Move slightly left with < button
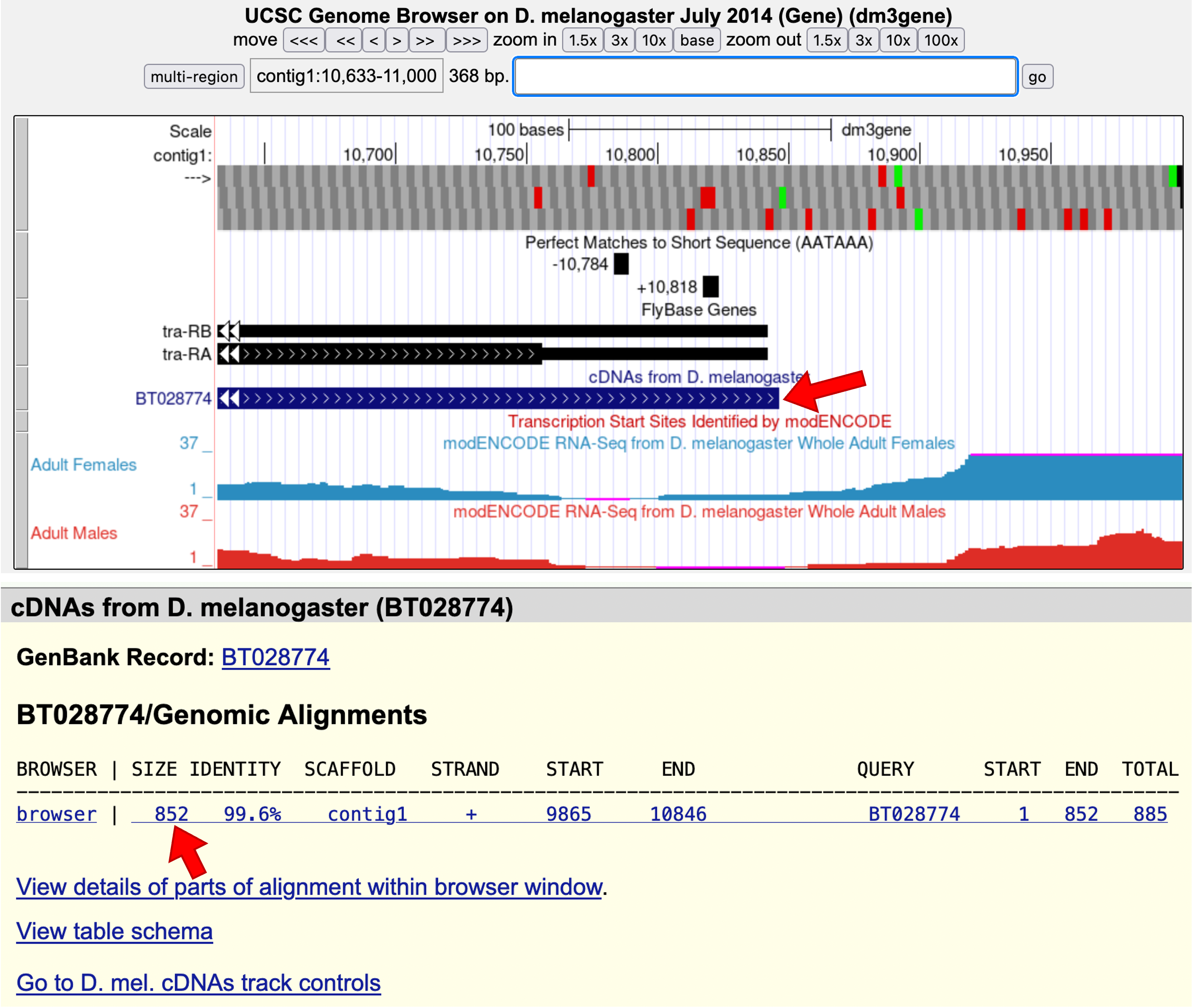The image size is (1193, 1008). (374, 40)
